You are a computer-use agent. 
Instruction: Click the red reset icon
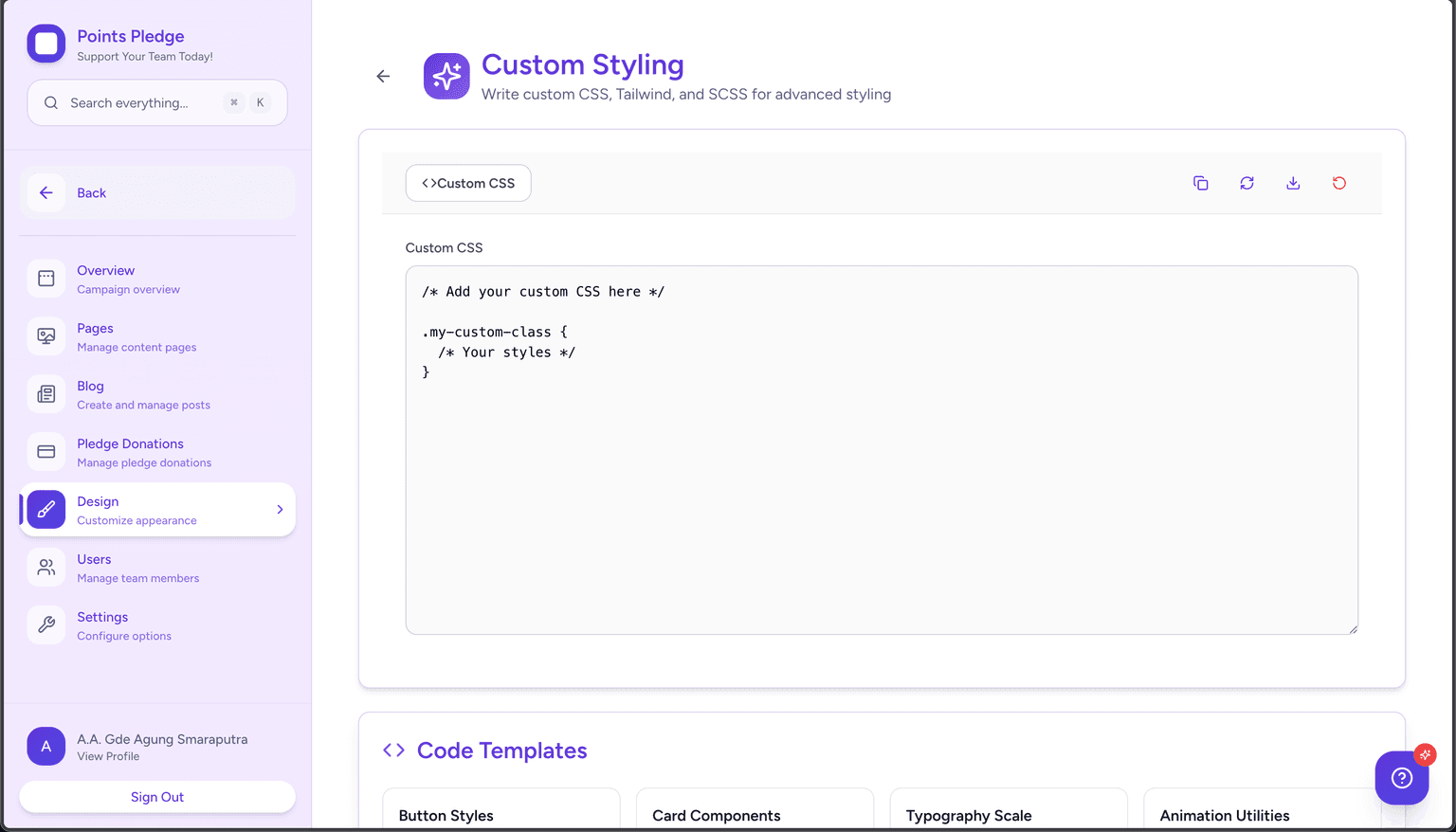1338,183
